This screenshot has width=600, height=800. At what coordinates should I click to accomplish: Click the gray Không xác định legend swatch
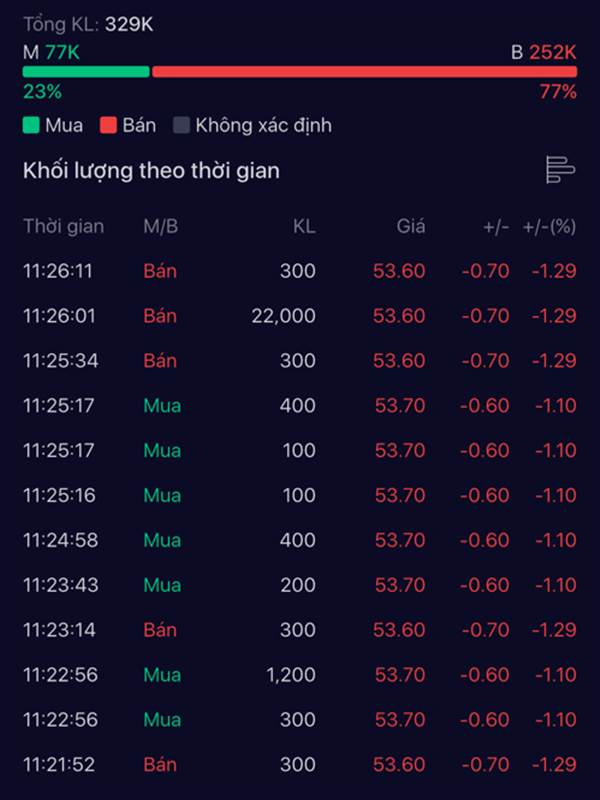tap(181, 125)
